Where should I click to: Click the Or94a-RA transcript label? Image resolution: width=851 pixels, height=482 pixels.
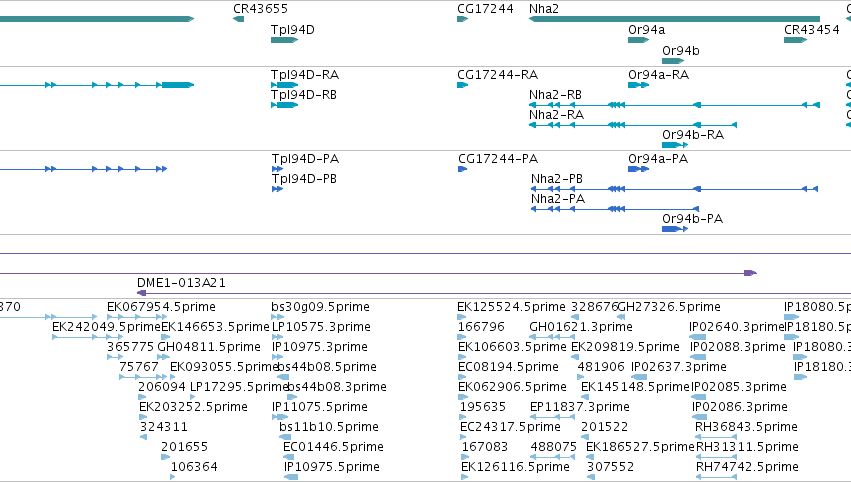coord(658,75)
